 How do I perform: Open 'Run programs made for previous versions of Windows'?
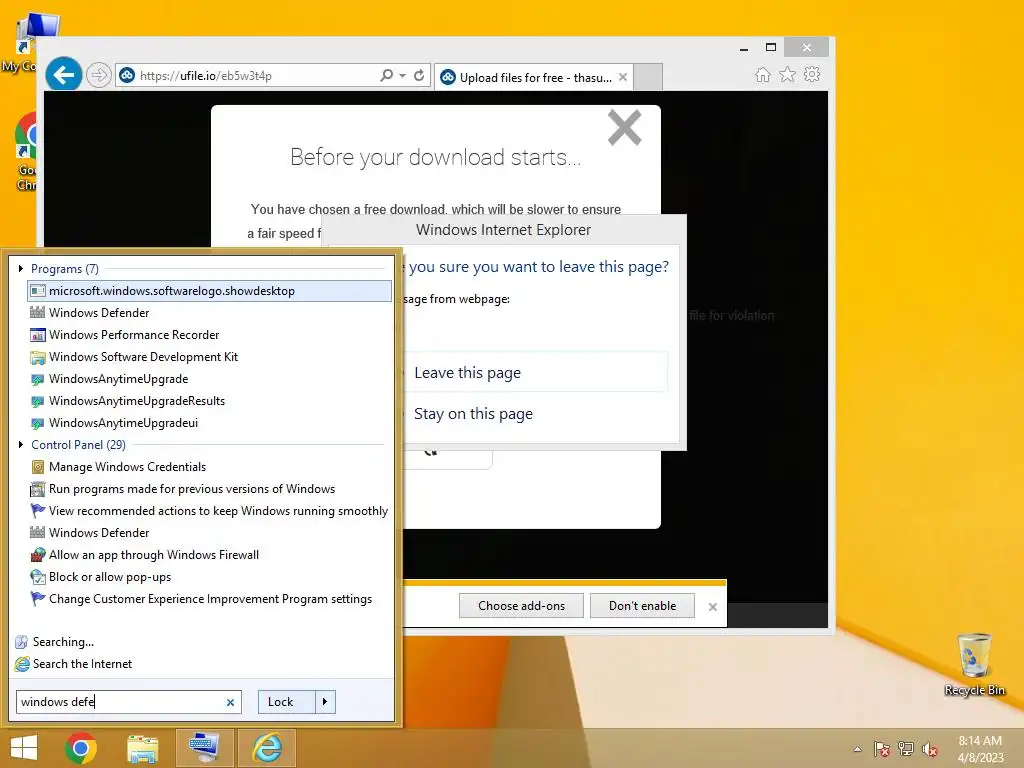tap(209, 489)
